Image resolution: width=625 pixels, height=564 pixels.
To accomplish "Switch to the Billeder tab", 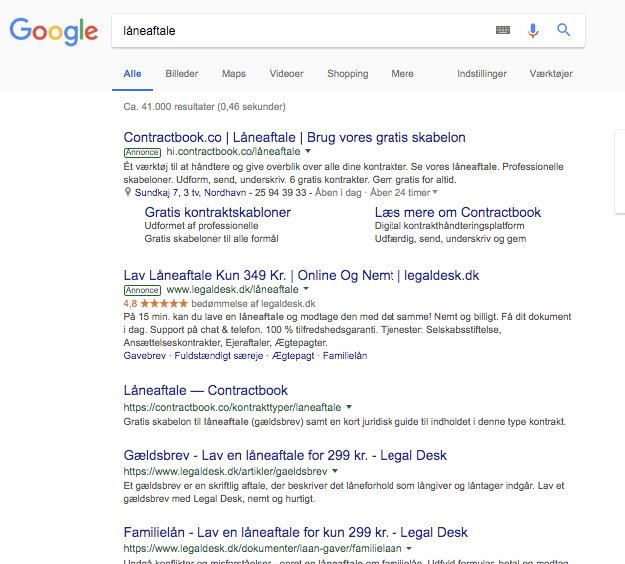I will click(181, 74).
